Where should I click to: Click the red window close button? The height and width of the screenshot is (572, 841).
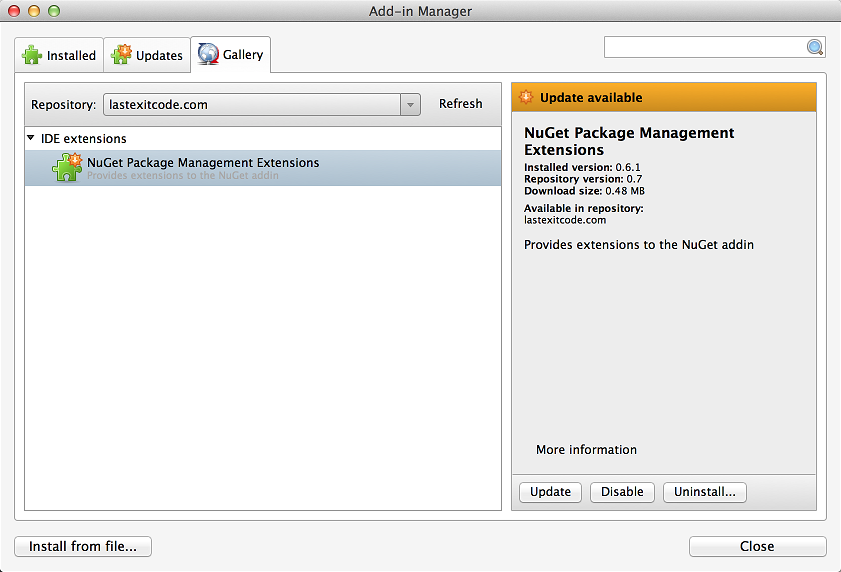(x=14, y=11)
